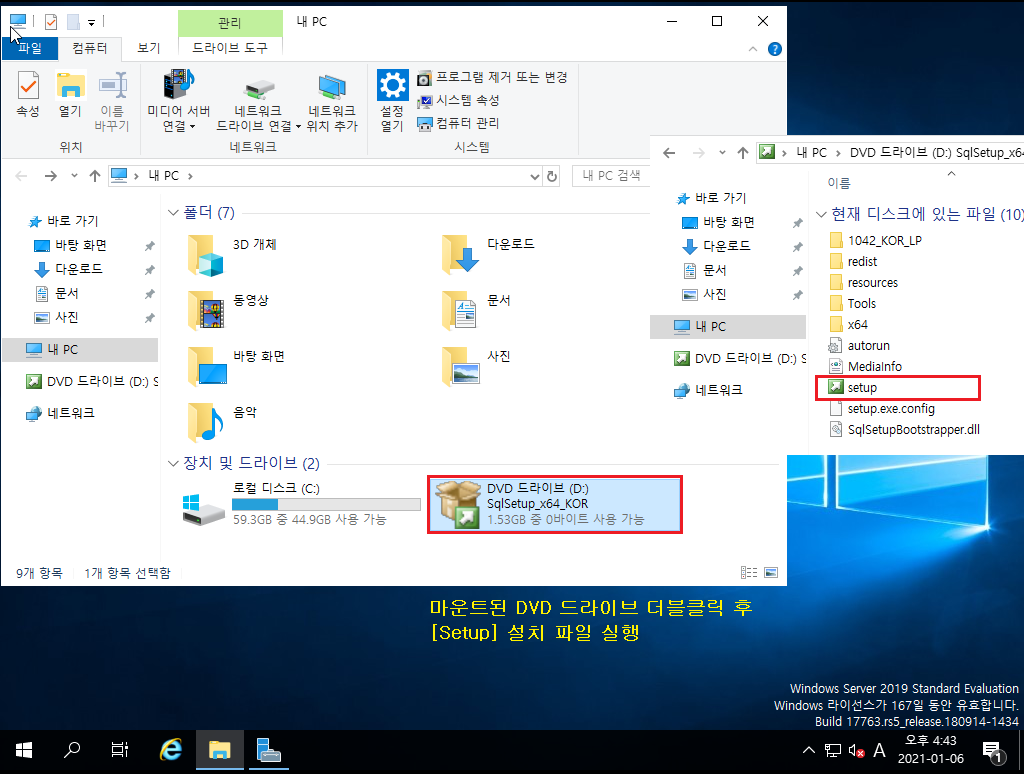Click the 미디어 서버 연결 ribbon icon

click(179, 101)
